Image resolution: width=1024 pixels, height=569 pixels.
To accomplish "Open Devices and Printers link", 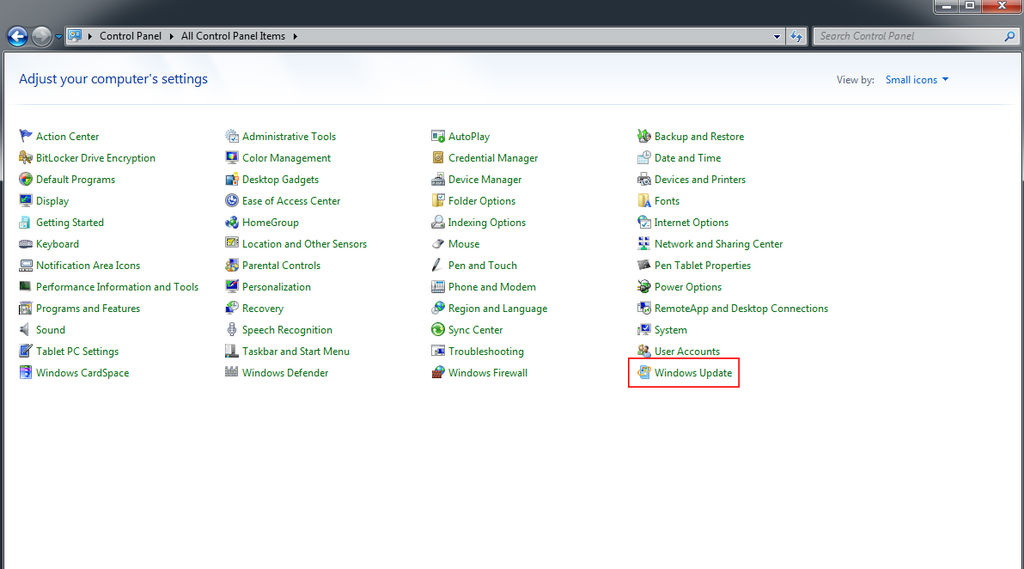I will click(700, 180).
